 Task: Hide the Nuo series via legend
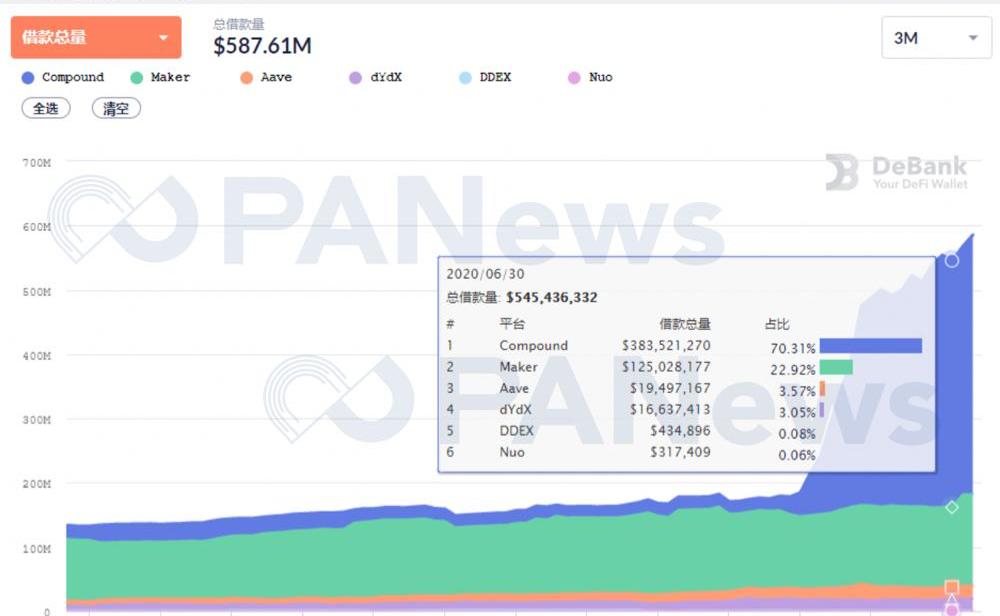tap(600, 77)
